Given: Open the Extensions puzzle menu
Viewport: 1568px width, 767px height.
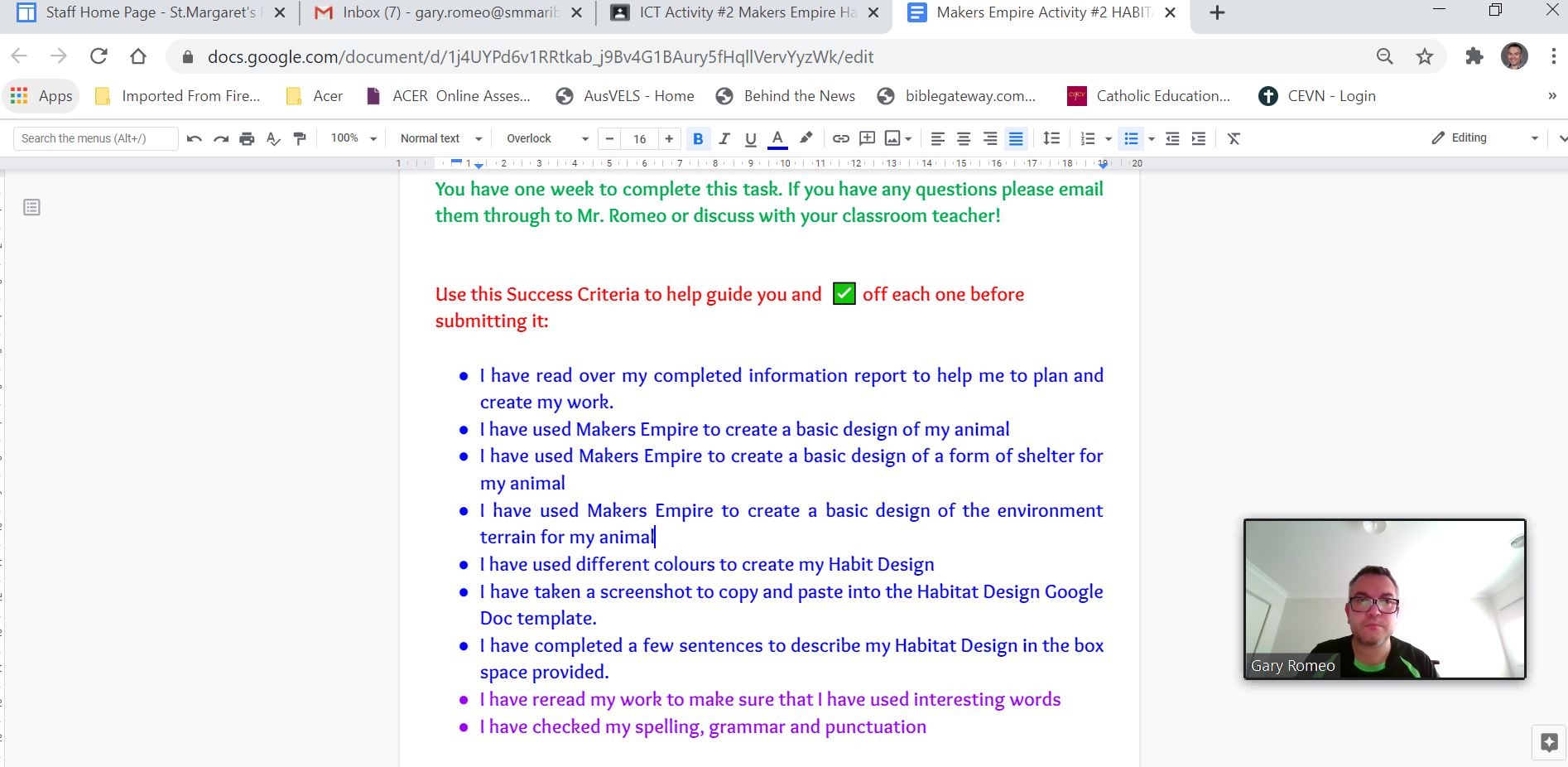Looking at the screenshot, I should (1474, 56).
